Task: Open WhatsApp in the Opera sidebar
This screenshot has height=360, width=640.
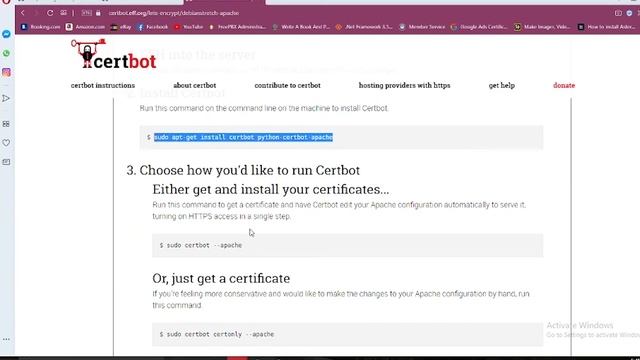Action: tap(6, 53)
